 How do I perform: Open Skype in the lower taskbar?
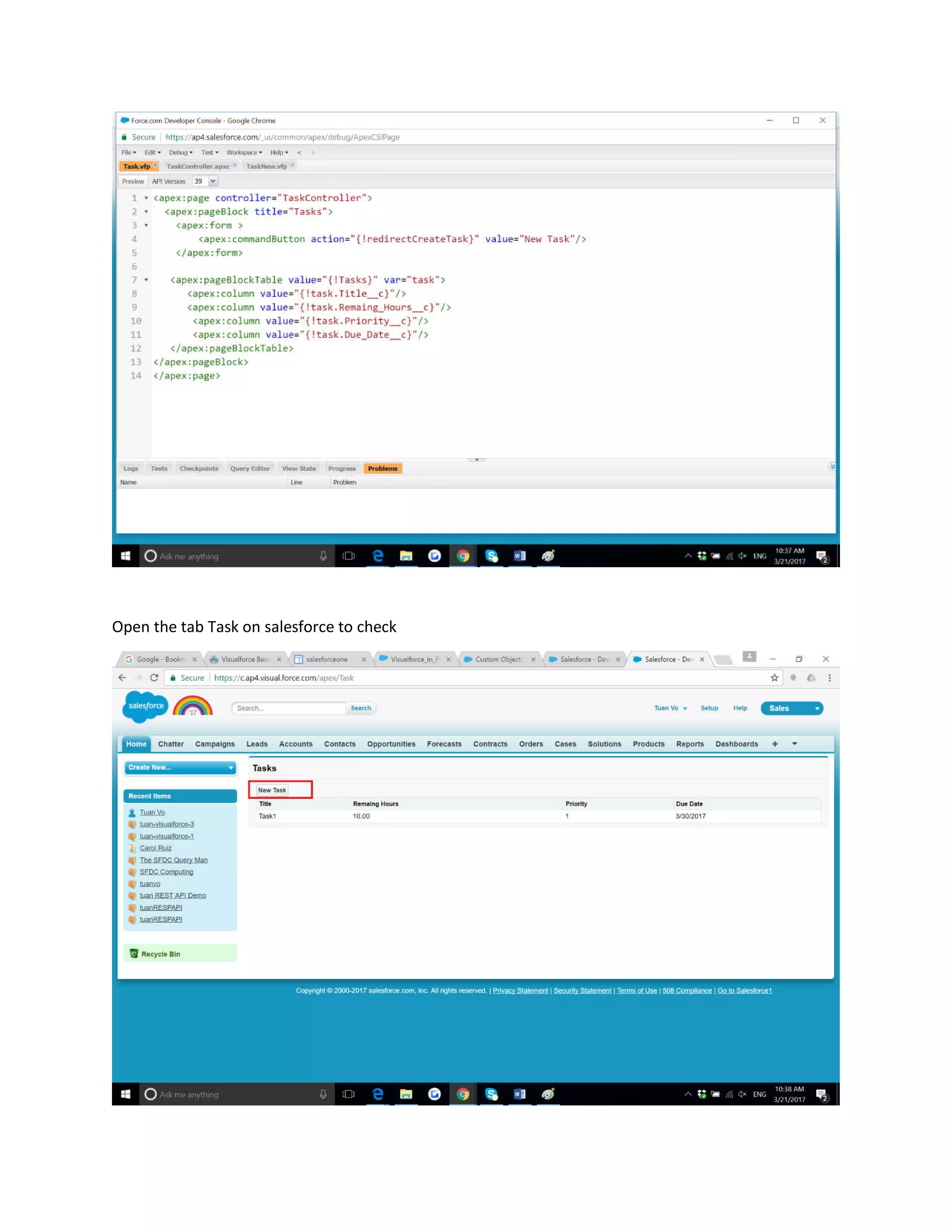pyautogui.click(x=492, y=1094)
